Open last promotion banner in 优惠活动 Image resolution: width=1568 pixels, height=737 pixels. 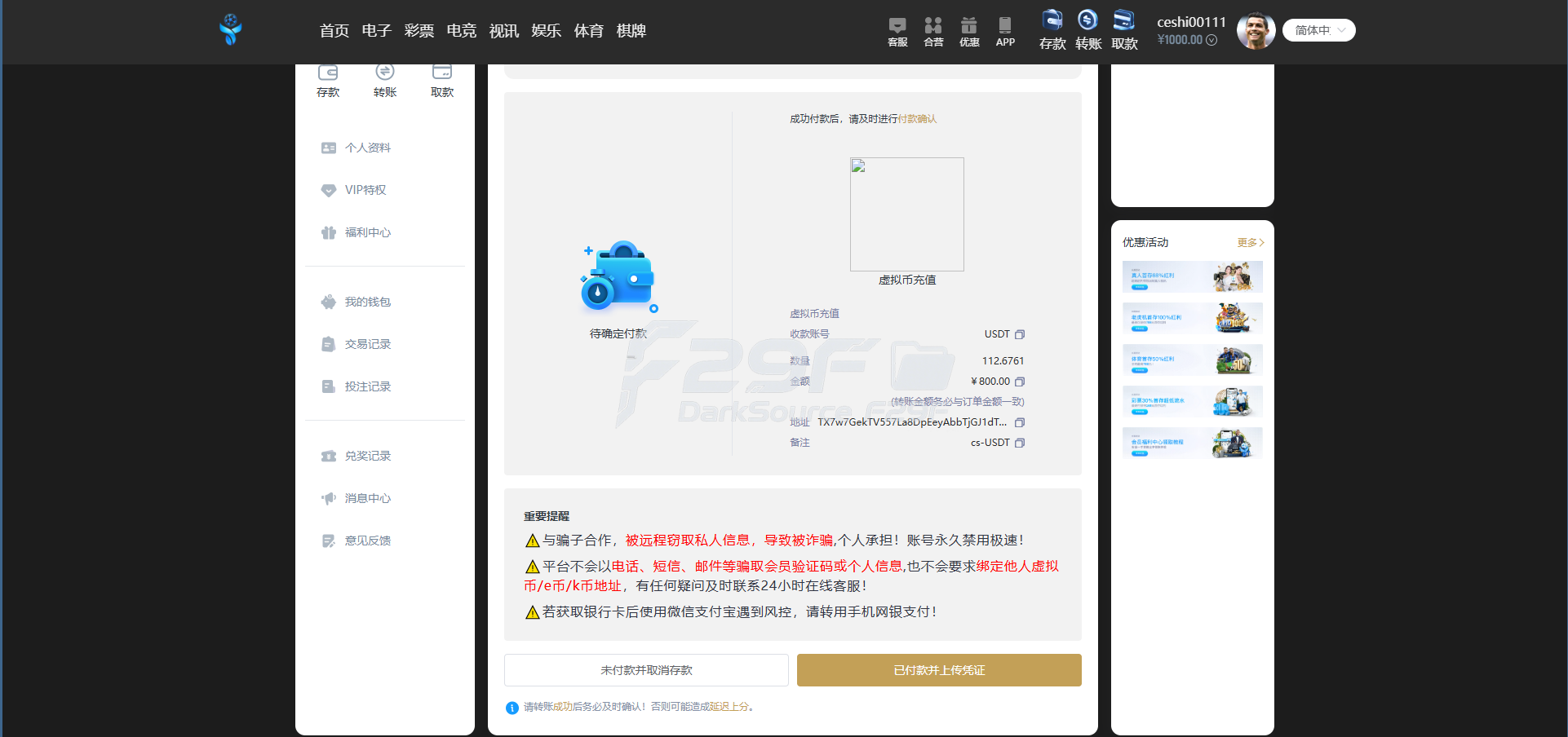coord(1193,443)
